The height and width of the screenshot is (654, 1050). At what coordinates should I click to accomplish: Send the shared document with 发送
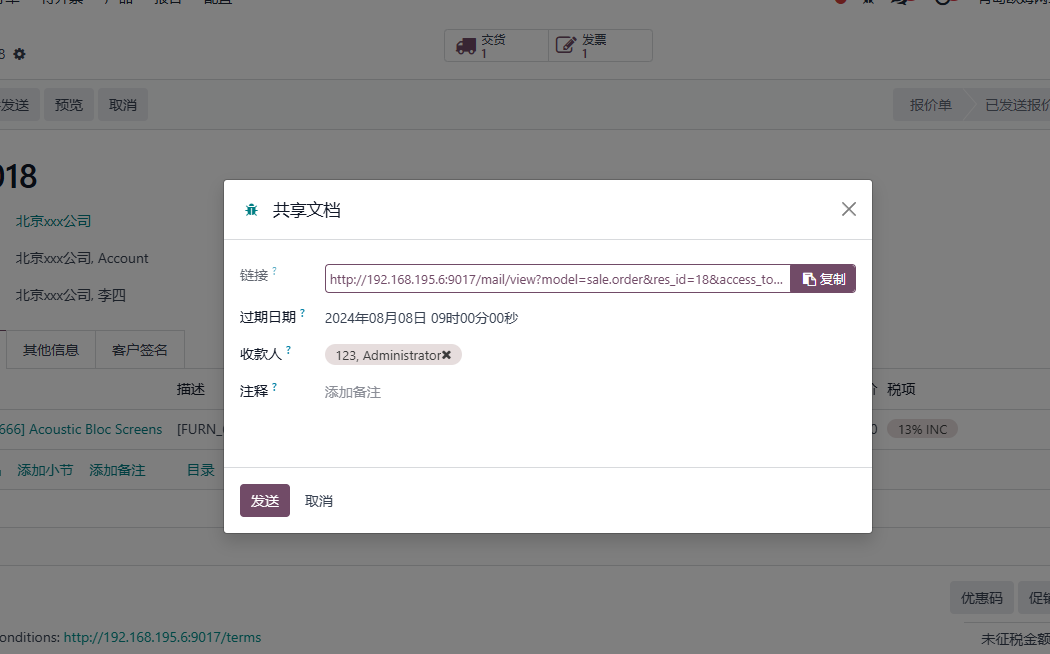(x=265, y=501)
